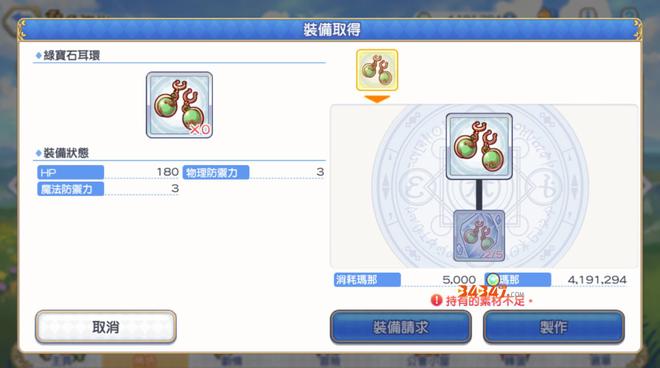660x368 pixels.
Task: Click the 4,191,294 mana balance value
Action: [597, 280]
